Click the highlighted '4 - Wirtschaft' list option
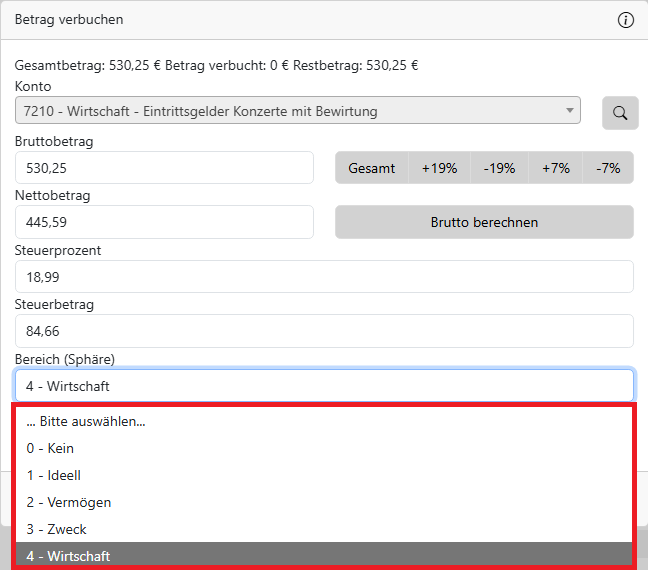This screenshot has height=570, width=648. point(324,556)
